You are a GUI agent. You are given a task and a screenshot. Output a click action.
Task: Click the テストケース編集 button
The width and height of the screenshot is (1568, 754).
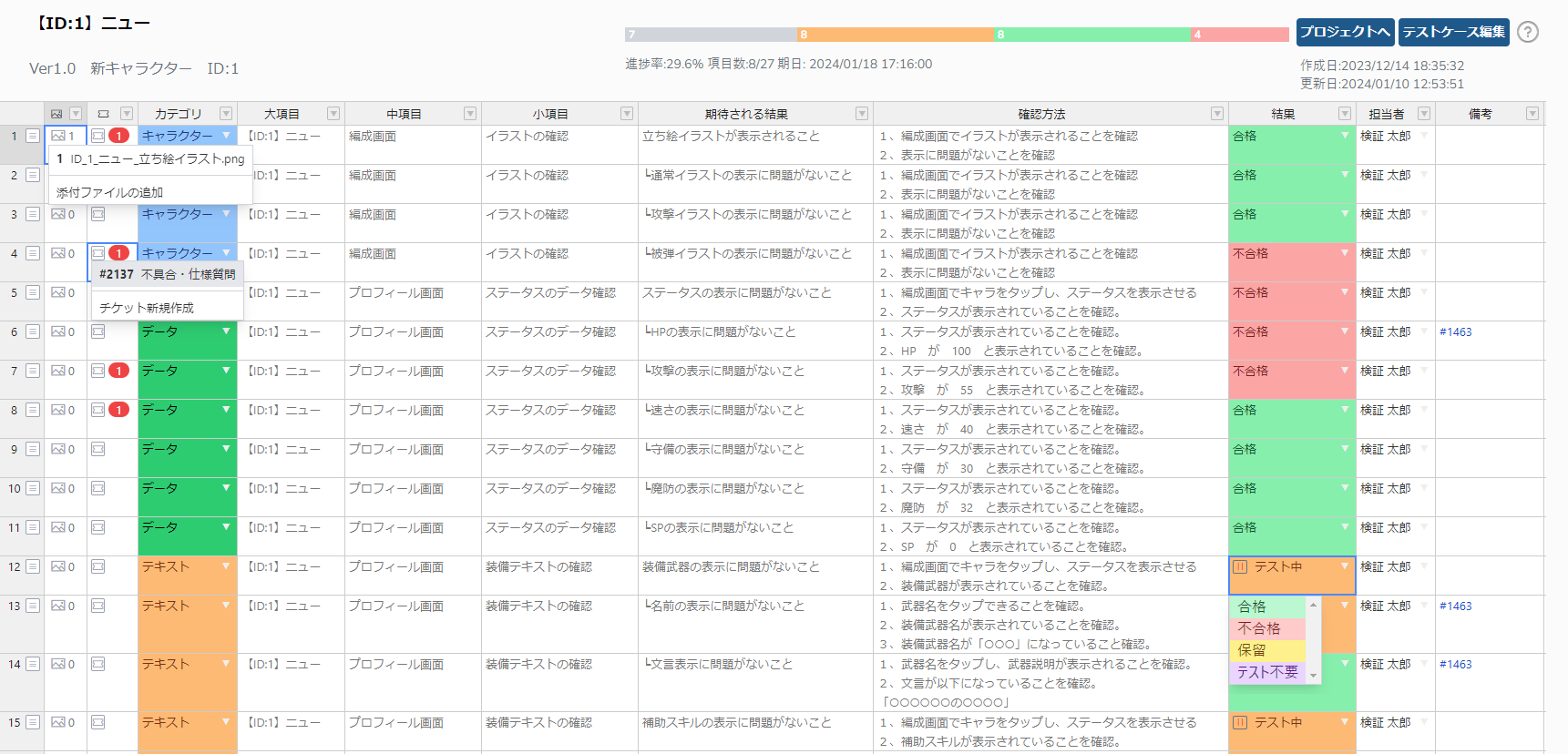coord(1454,32)
